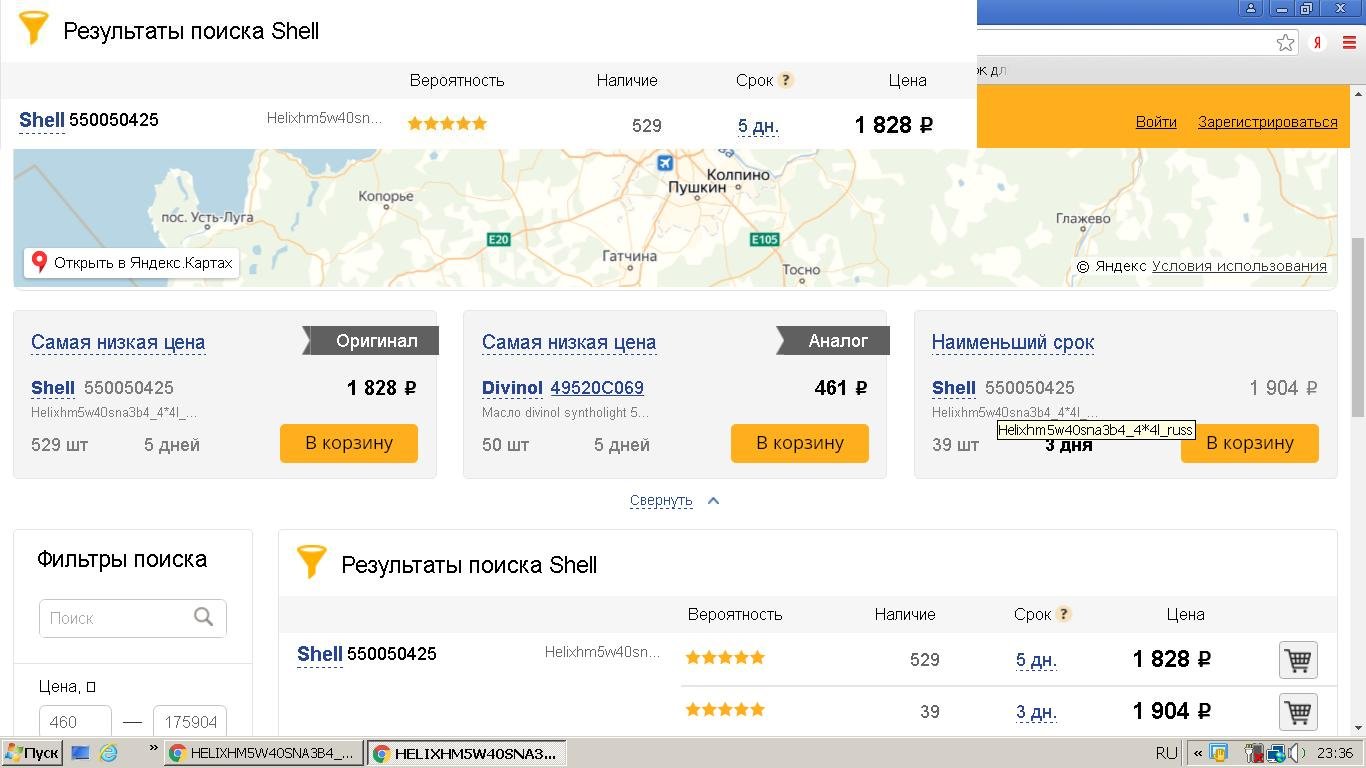Open map via Открыть в Яндекс.Картах
Viewport: 1366px width, 768px height.
coord(131,263)
